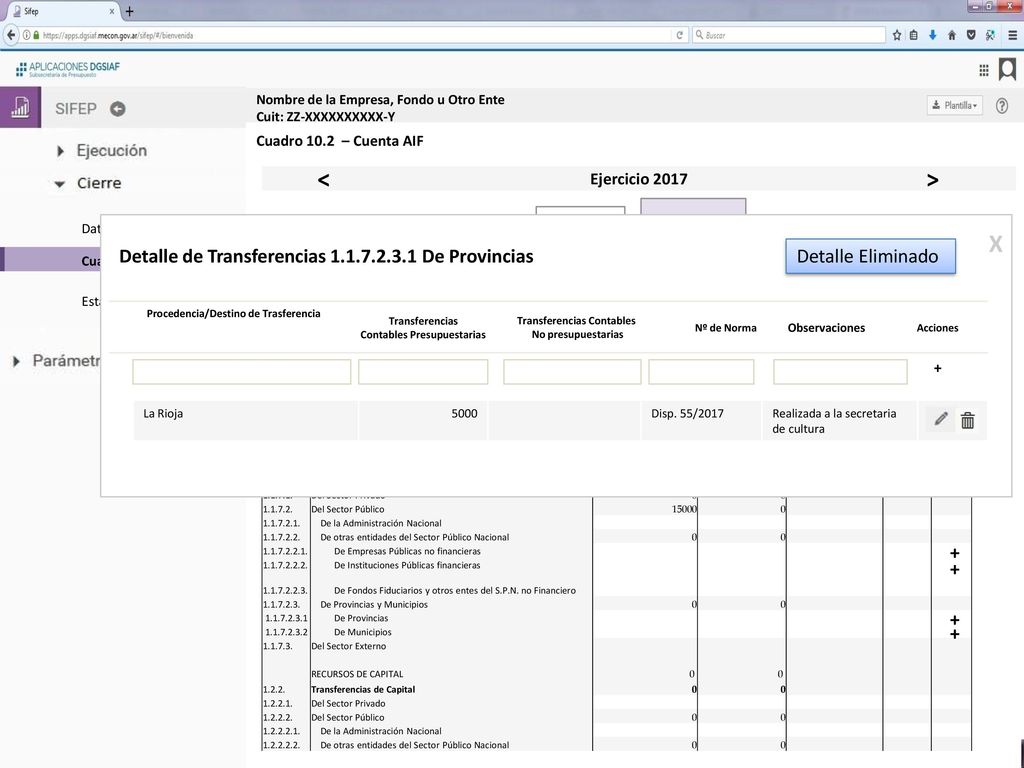Open the applications grid icon
Image resolution: width=1024 pixels, height=768 pixels.
point(984,71)
